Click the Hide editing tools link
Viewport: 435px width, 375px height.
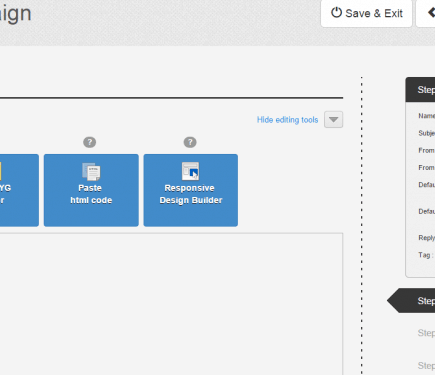coord(287,120)
